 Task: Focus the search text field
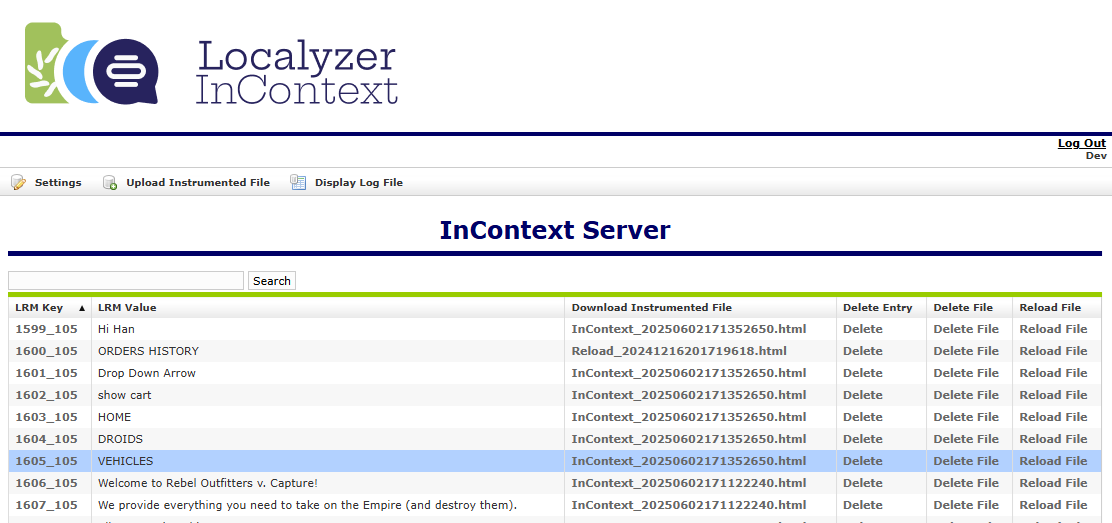click(126, 281)
